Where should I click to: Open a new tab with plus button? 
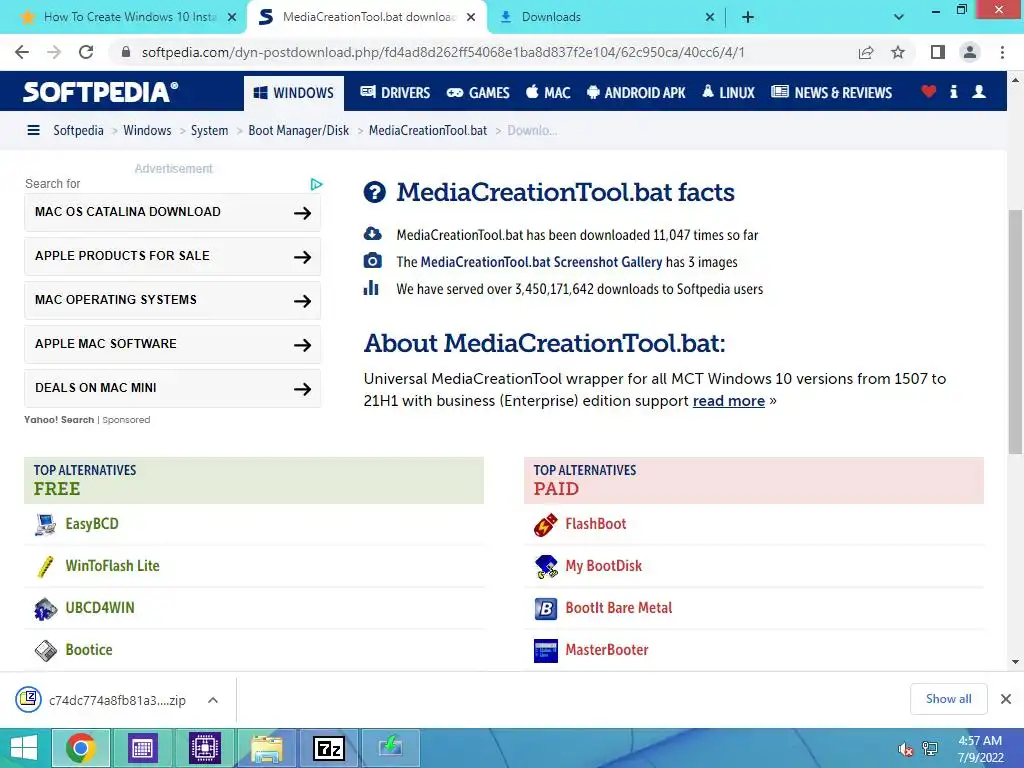(748, 17)
